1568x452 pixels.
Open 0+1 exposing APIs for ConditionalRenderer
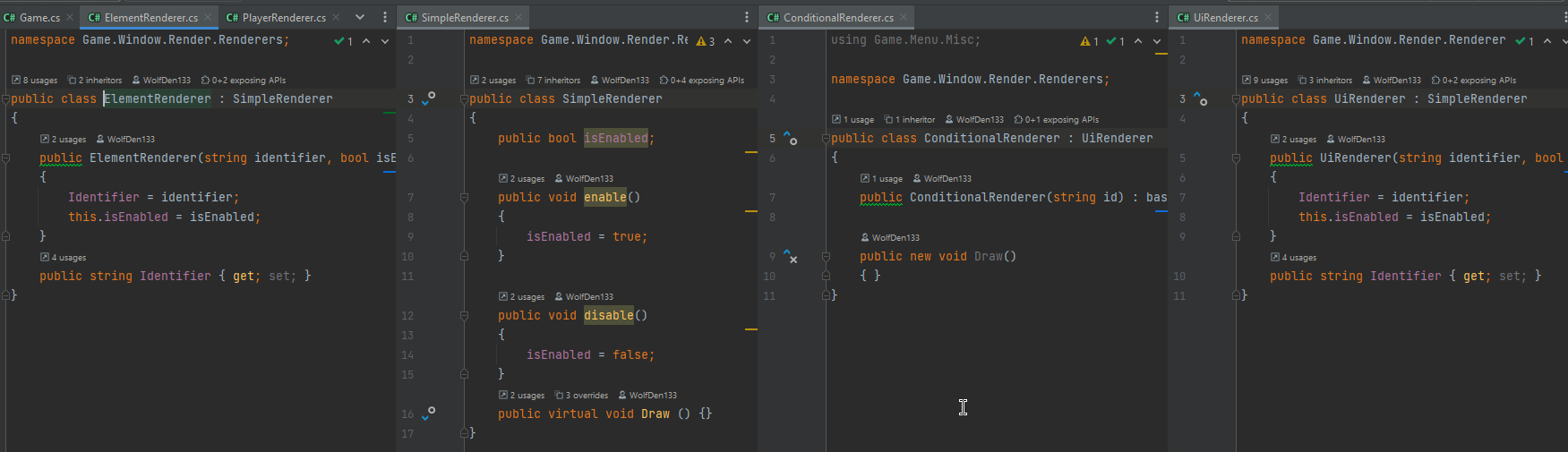(1057, 119)
